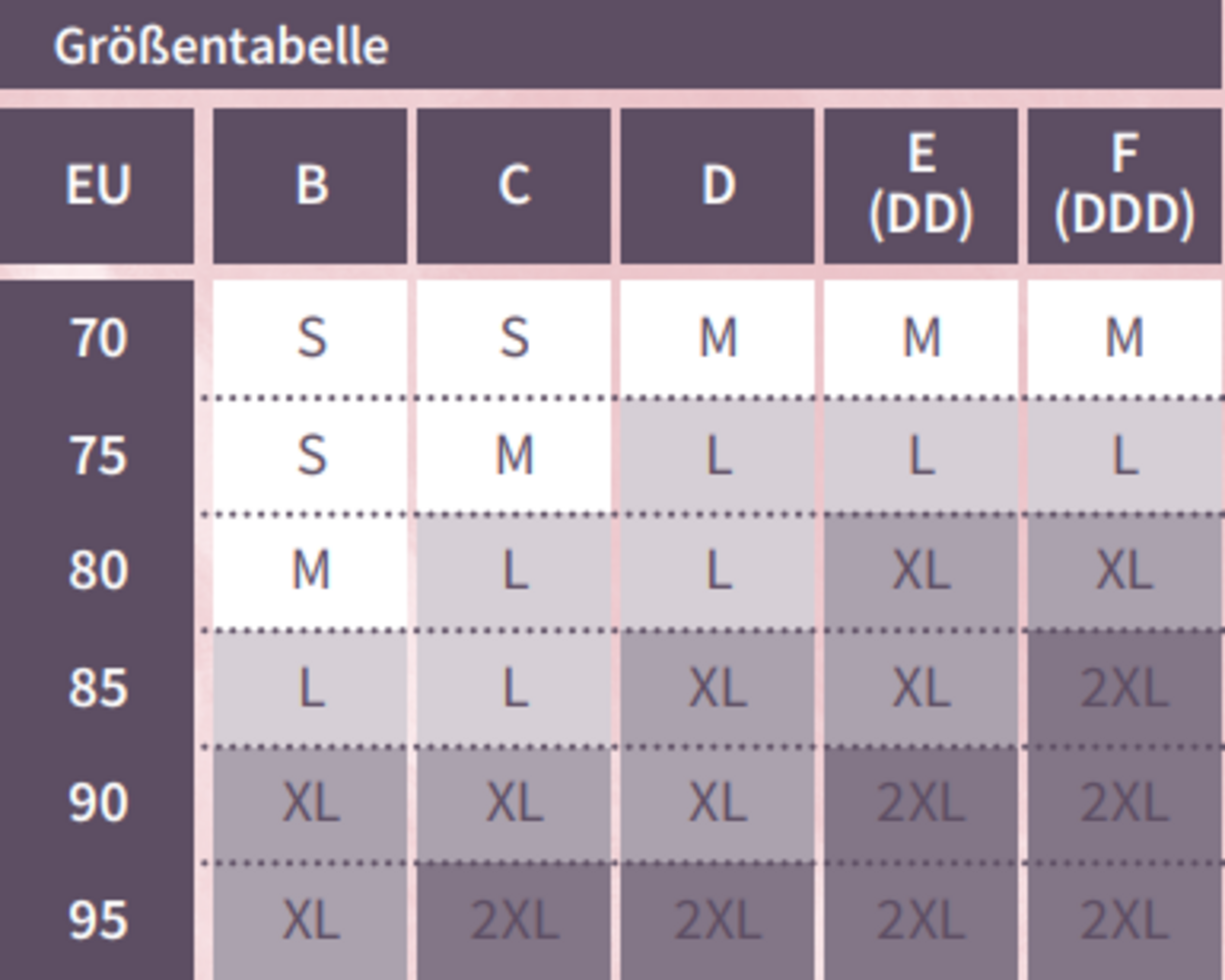Screen dimensions: 1225x980
Task: Click the E (DD) column header
Action: (x=921, y=185)
